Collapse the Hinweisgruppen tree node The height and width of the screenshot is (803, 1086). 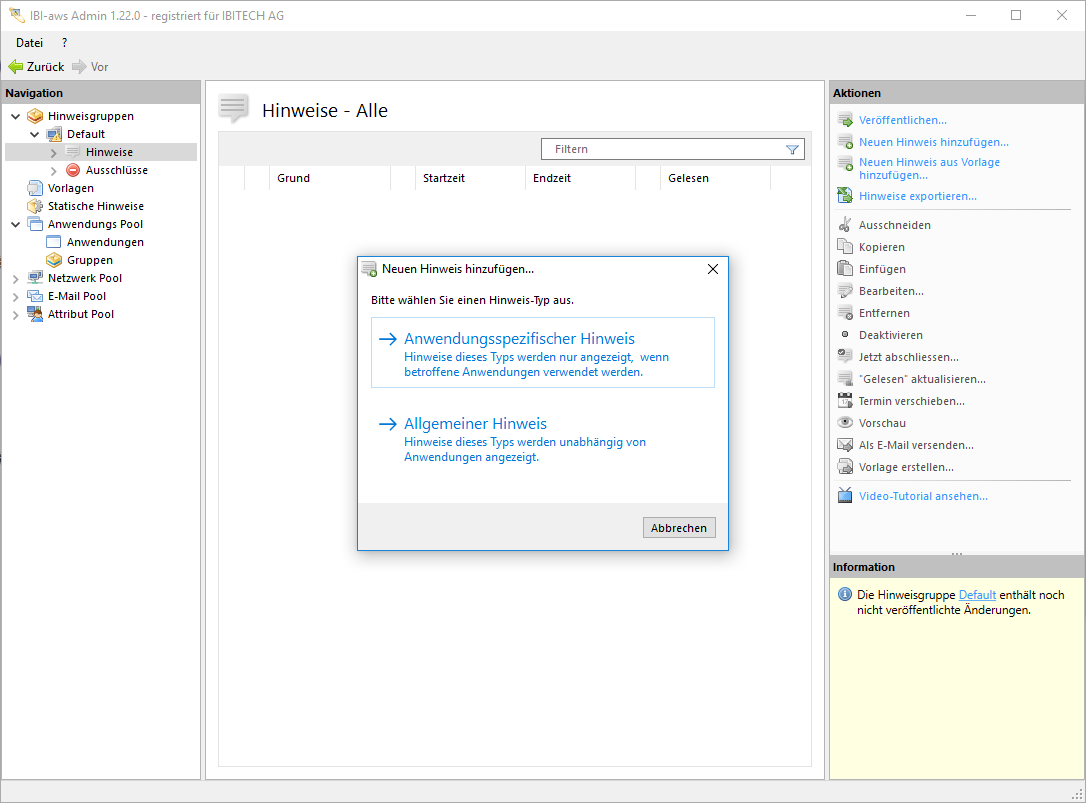click(x=16, y=116)
